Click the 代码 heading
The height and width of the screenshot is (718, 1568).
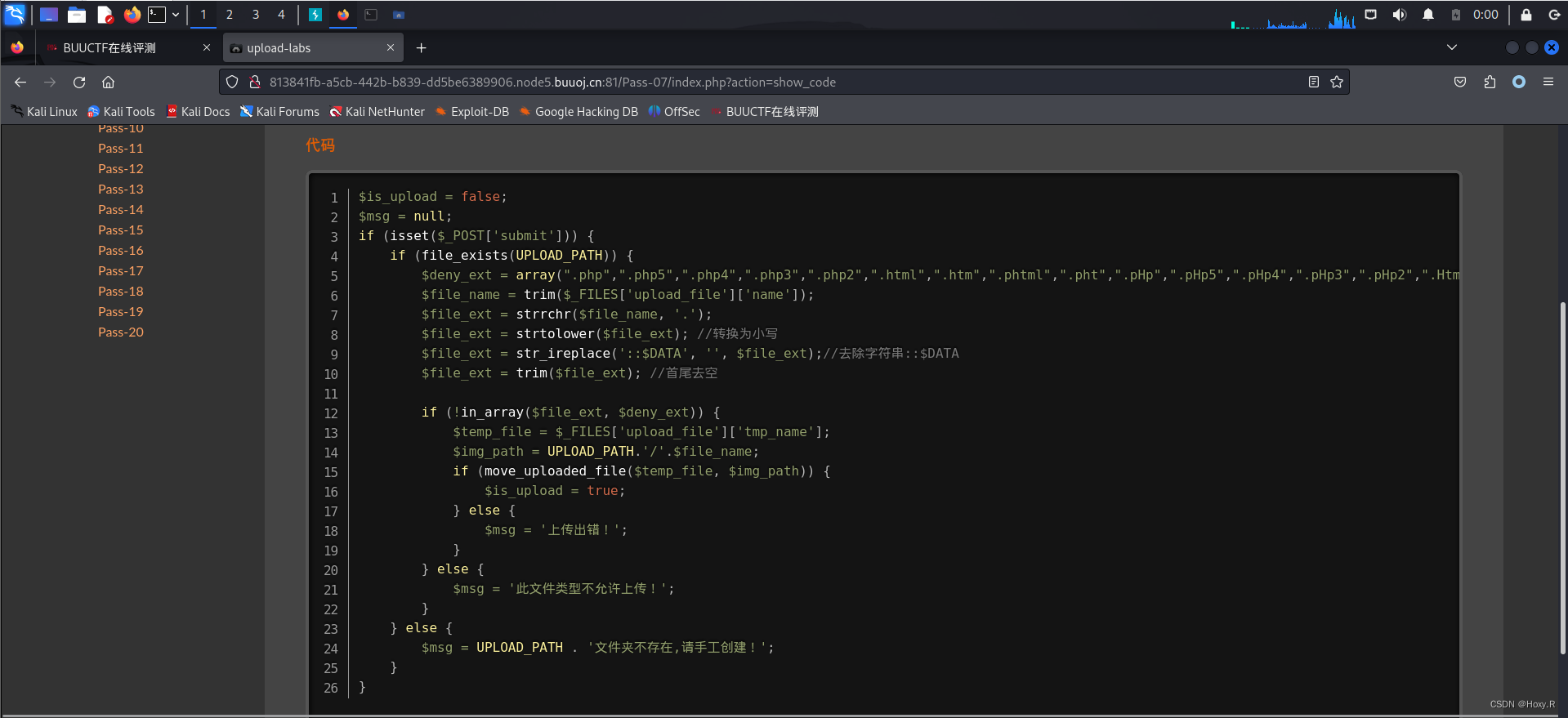tap(320, 145)
